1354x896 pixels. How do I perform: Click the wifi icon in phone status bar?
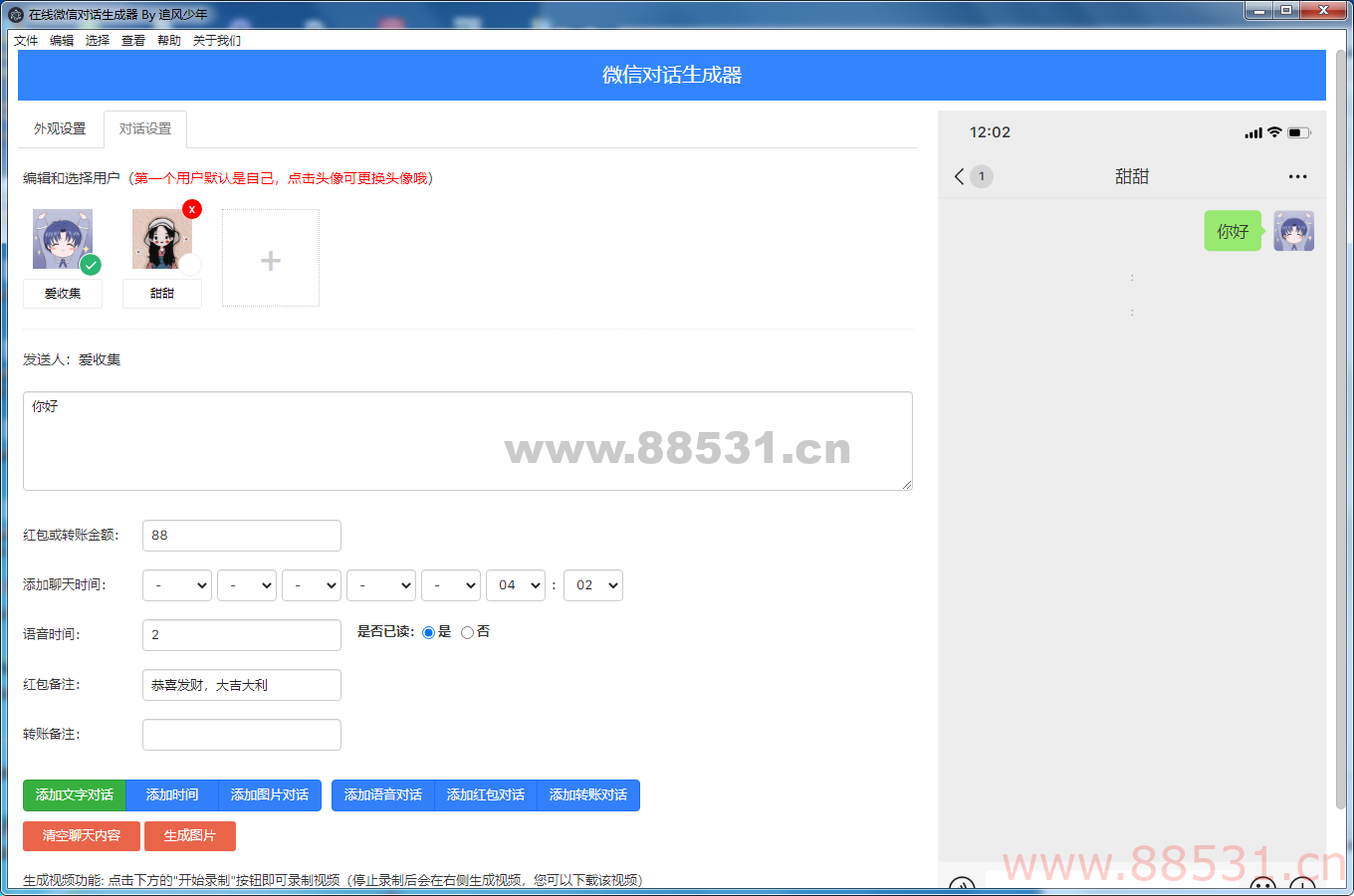[1274, 132]
